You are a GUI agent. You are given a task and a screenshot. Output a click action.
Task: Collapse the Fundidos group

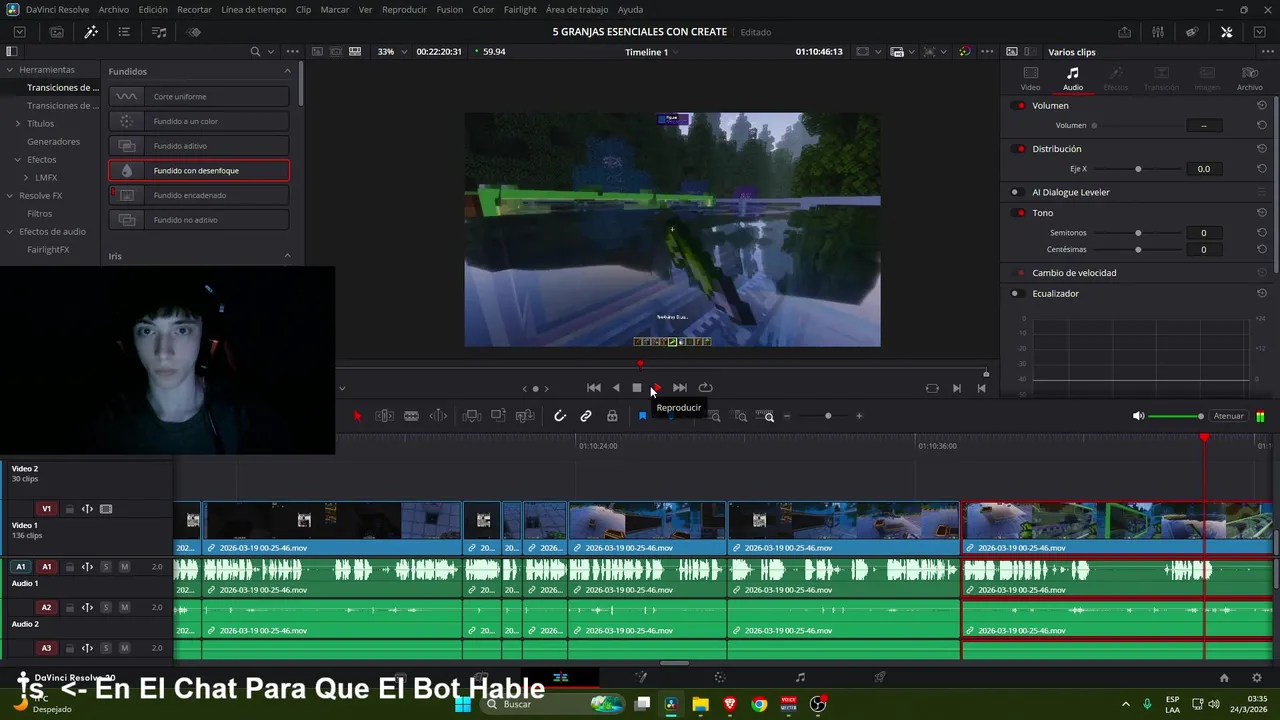point(288,71)
